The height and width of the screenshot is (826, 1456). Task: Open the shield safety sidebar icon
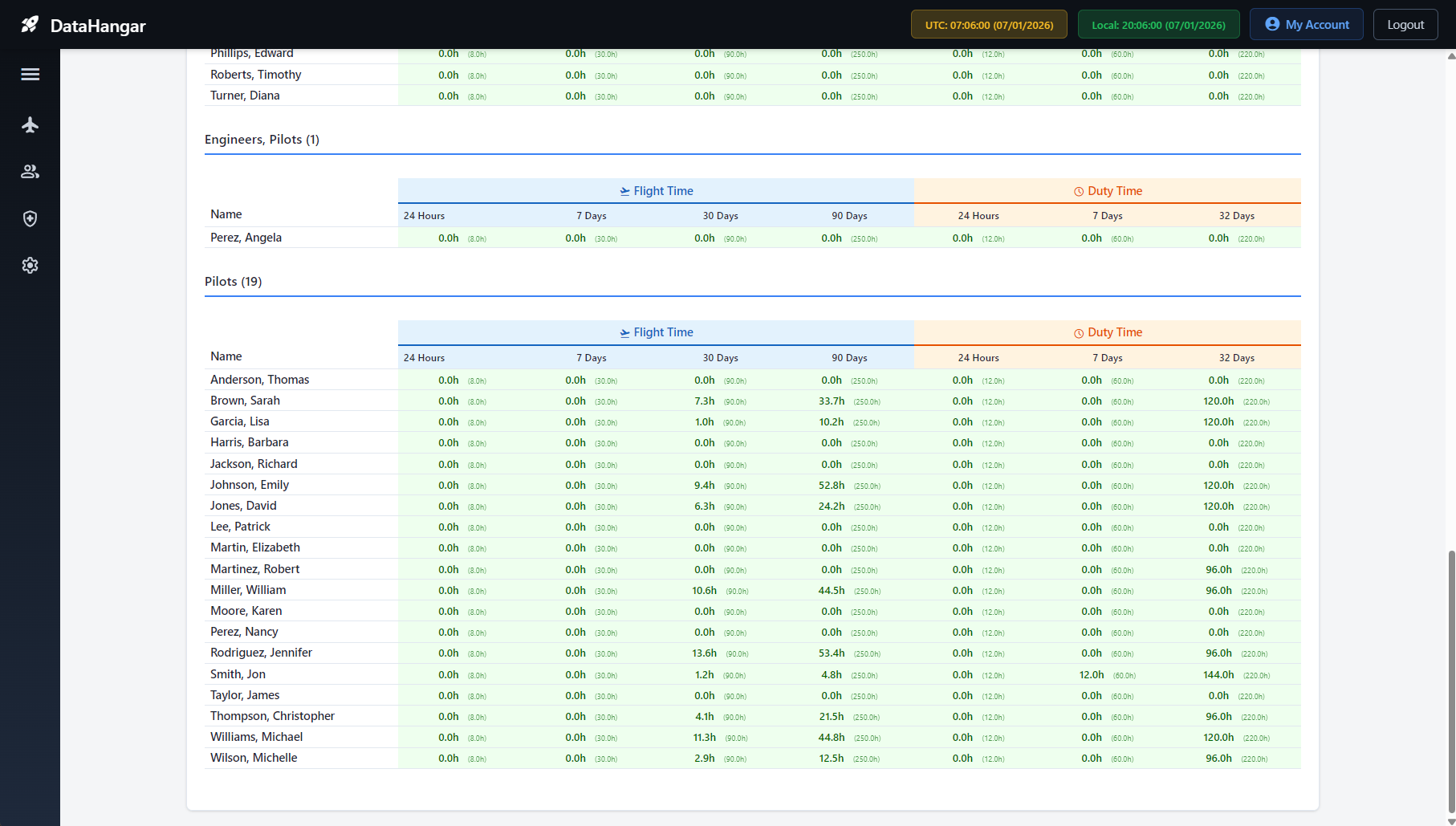coord(31,218)
